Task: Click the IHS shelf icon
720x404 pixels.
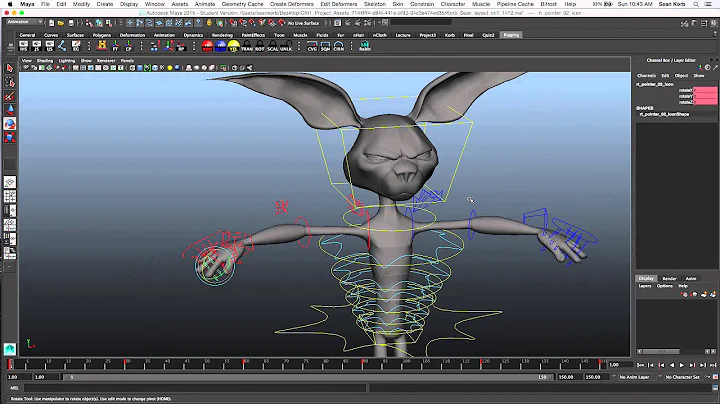Action: [x=23, y=46]
